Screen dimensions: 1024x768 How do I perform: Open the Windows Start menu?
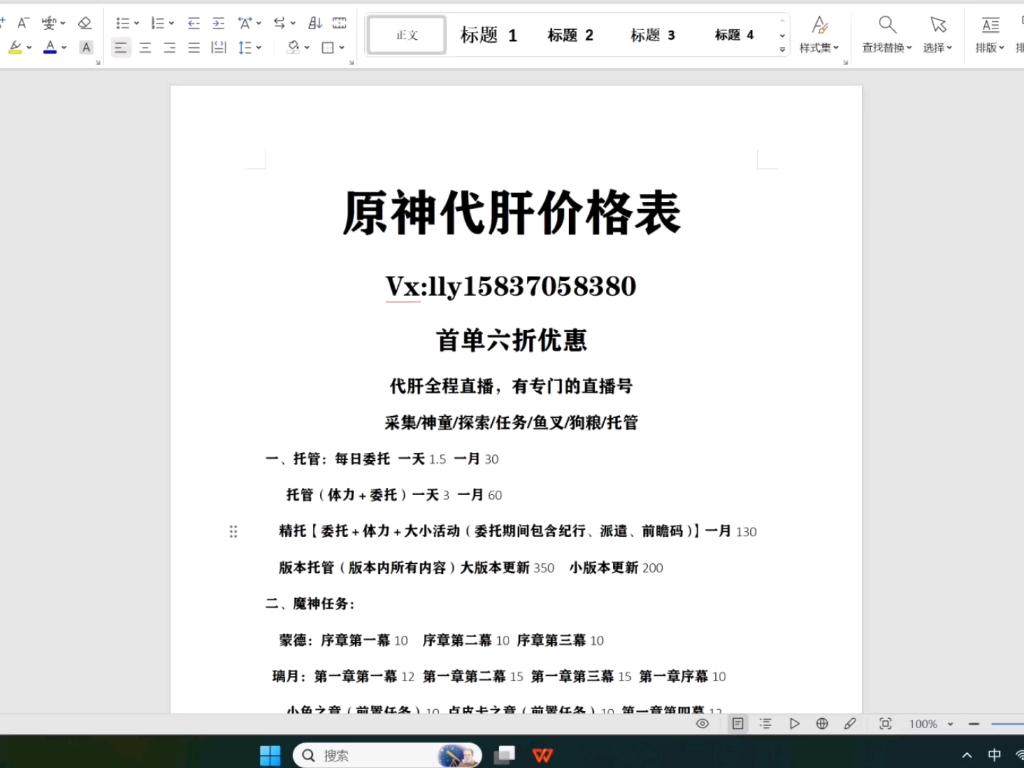pyautogui.click(x=270, y=756)
